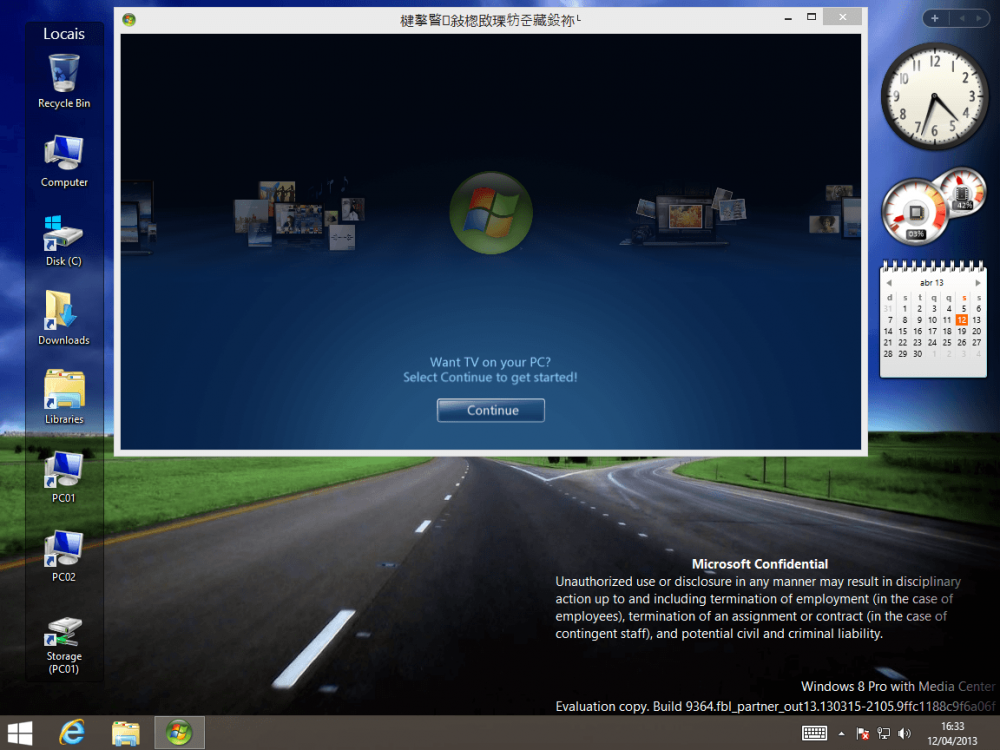This screenshot has width=1000, height=750.
Task: Open the Libraries shortcut
Action: coord(64,397)
